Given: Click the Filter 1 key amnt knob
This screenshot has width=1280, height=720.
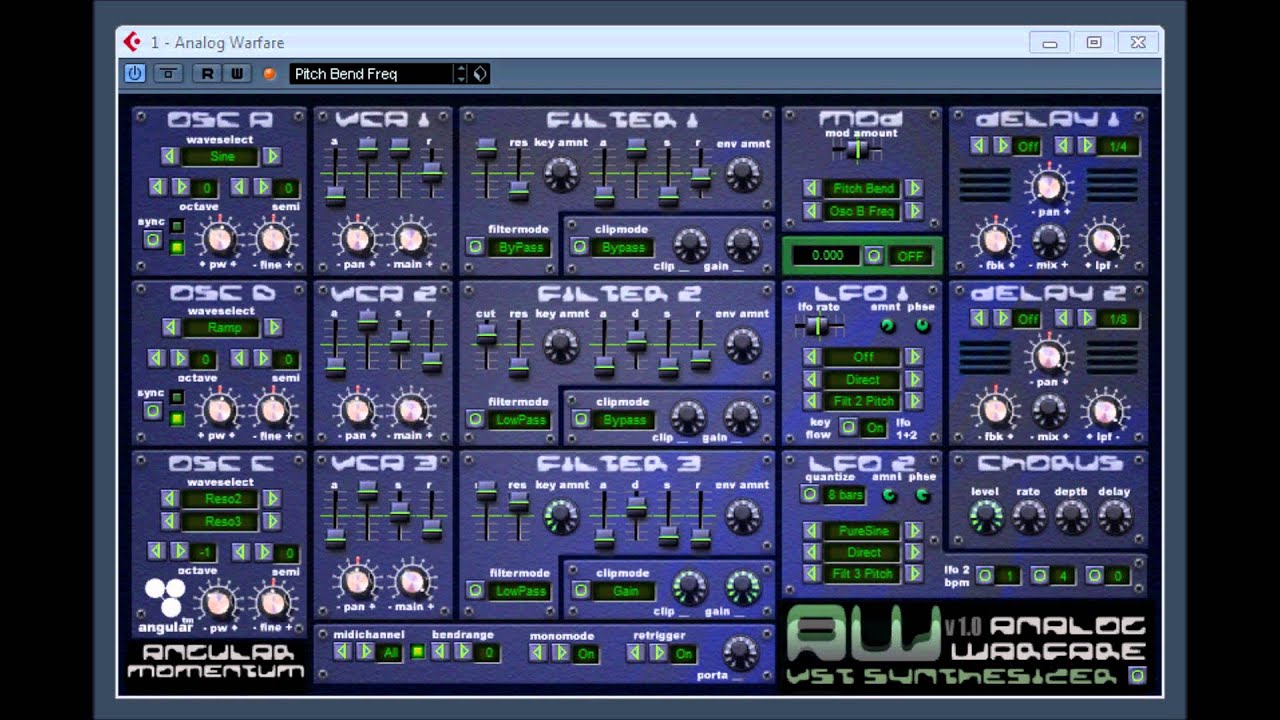Looking at the screenshot, I should pyautogui.click(x=561, y=176).
